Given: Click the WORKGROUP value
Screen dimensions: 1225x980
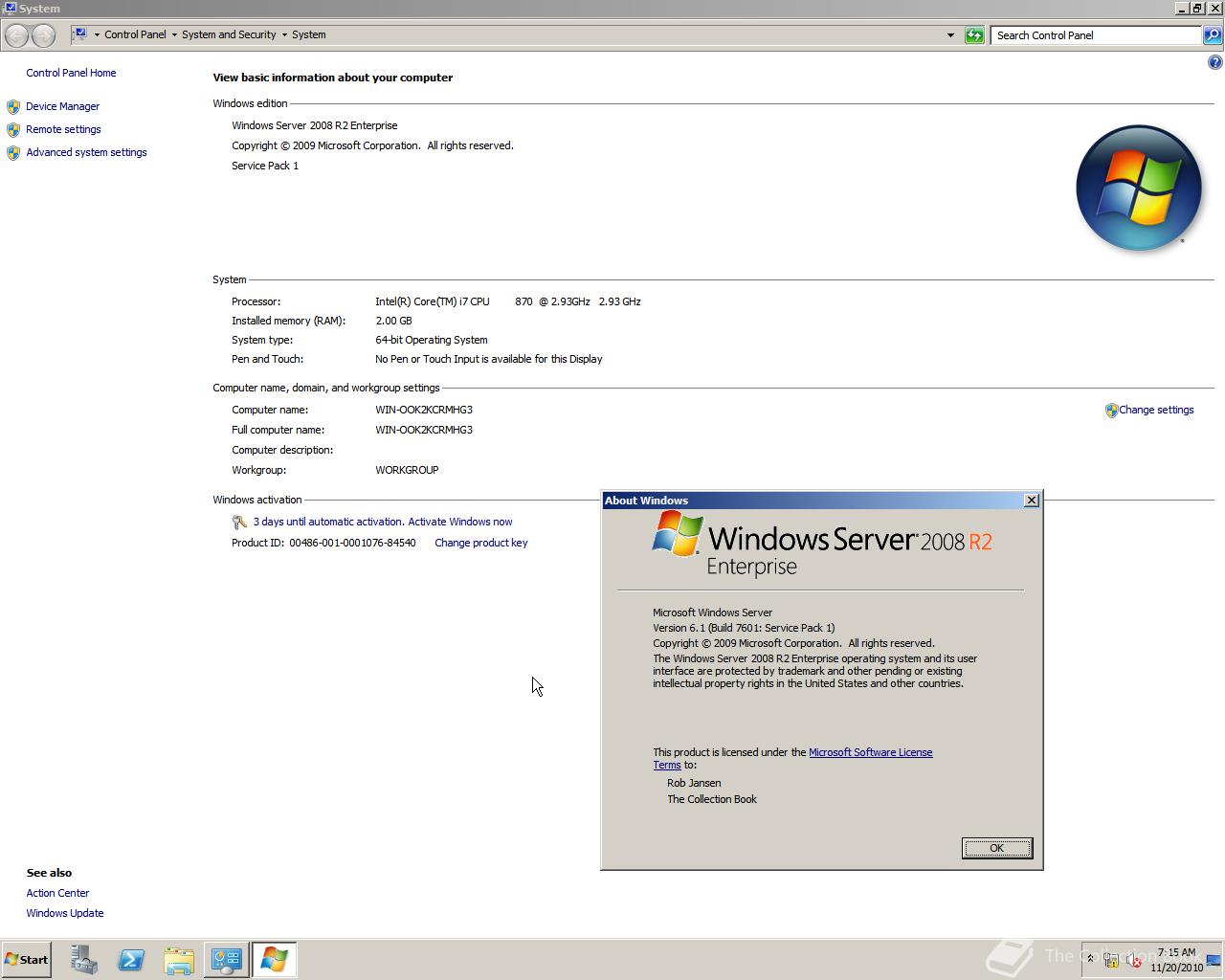Looking at the screenshot, I should click(407, 470).
